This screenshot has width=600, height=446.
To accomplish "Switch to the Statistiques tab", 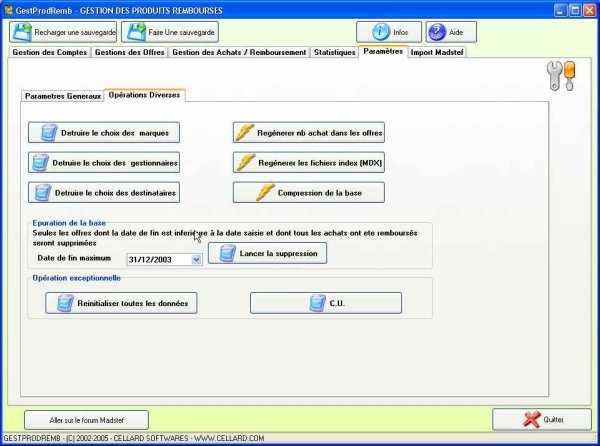I will pyautogui.click(x=333, y=52).
